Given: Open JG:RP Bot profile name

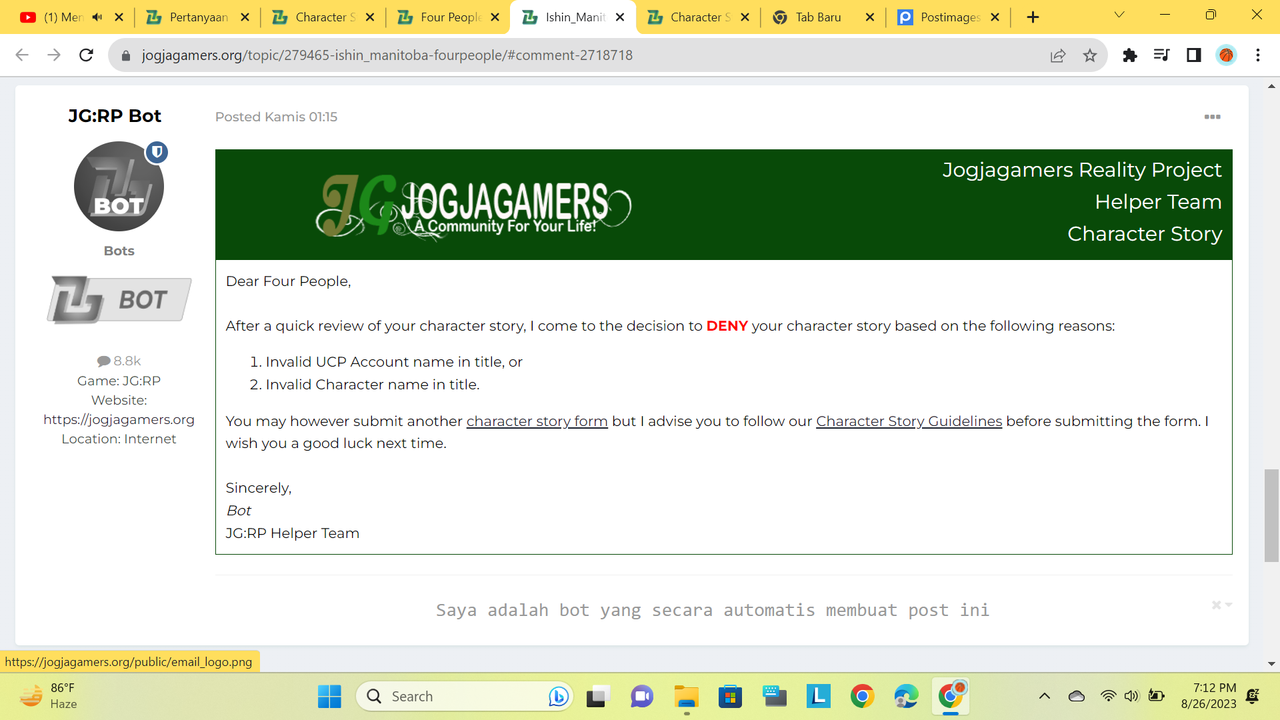Looking at the screenshot, I should pos(115,116).
